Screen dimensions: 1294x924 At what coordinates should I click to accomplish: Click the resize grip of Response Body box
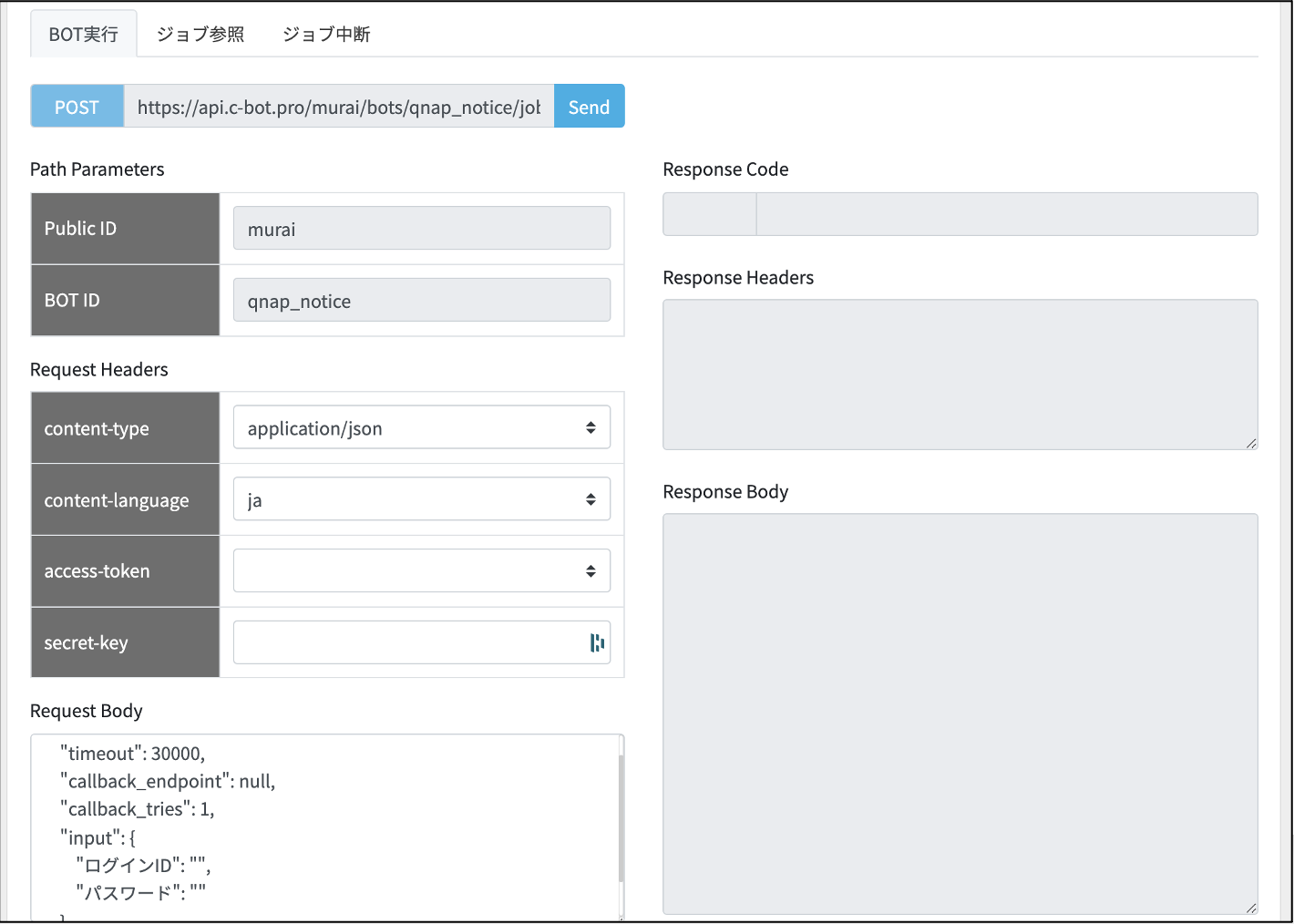click(x=1251, y=908)
